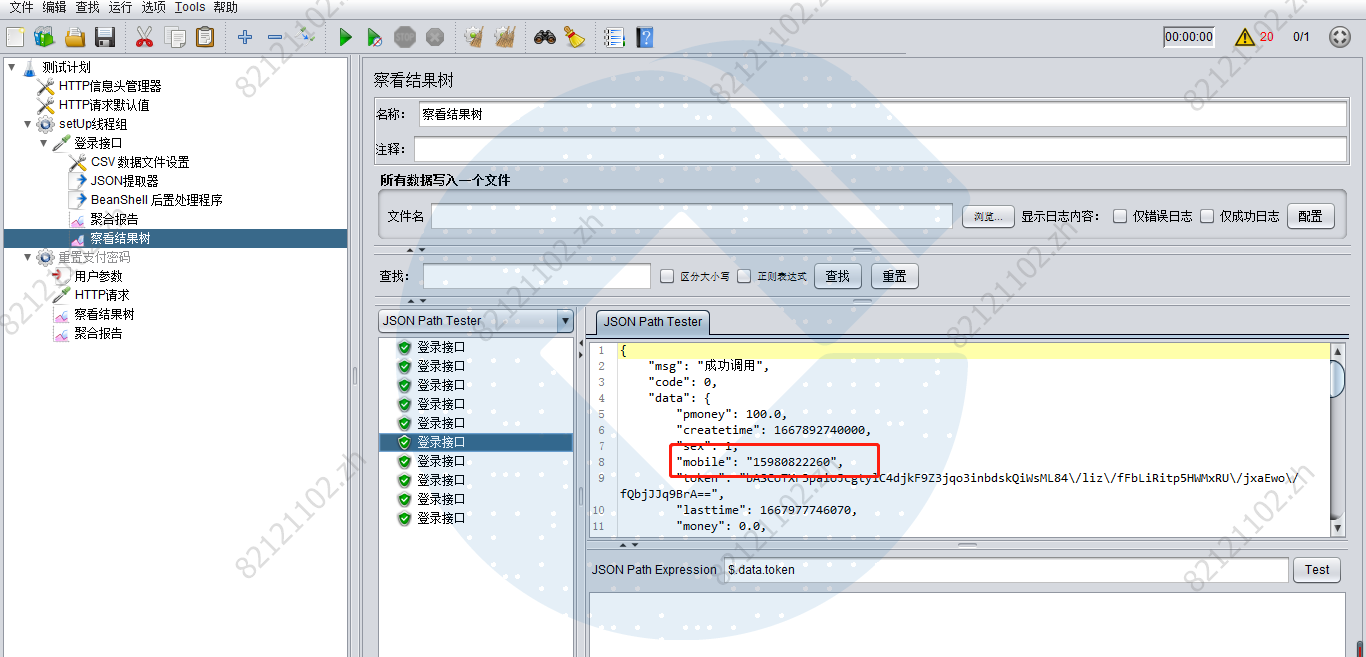The image size is (1366, 657).
Task: Click the 浏览... browse button
Action: click(988, 216)
